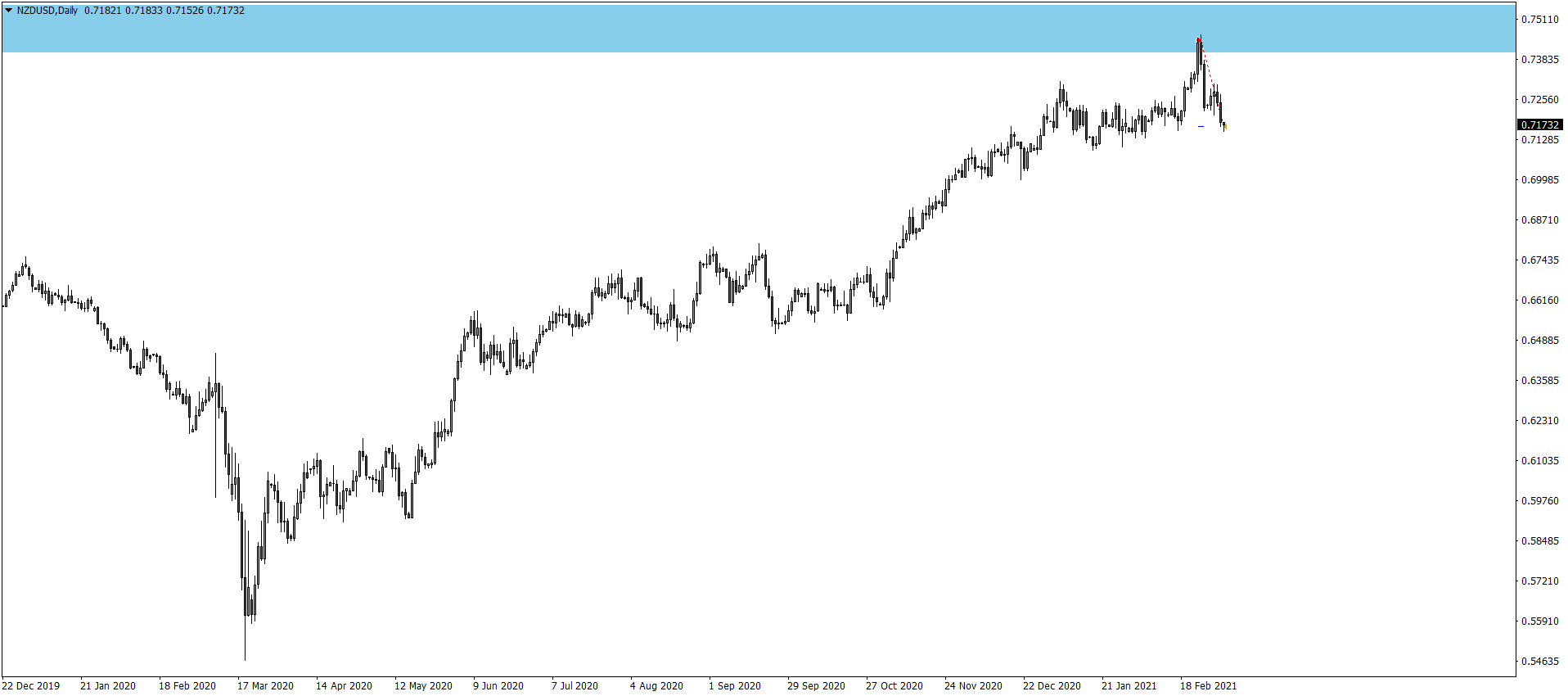Click price level 0.61035 on scale

click(x=1539, y=460)
